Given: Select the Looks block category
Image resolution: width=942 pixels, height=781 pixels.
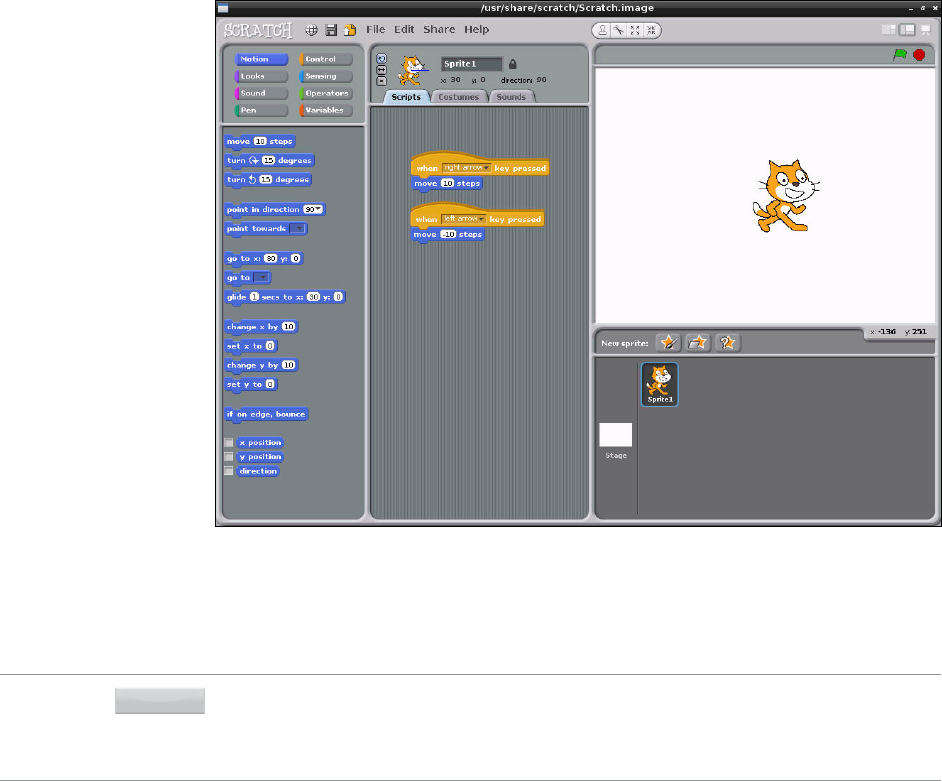Looking at the screenshot, I should [262, 76].
